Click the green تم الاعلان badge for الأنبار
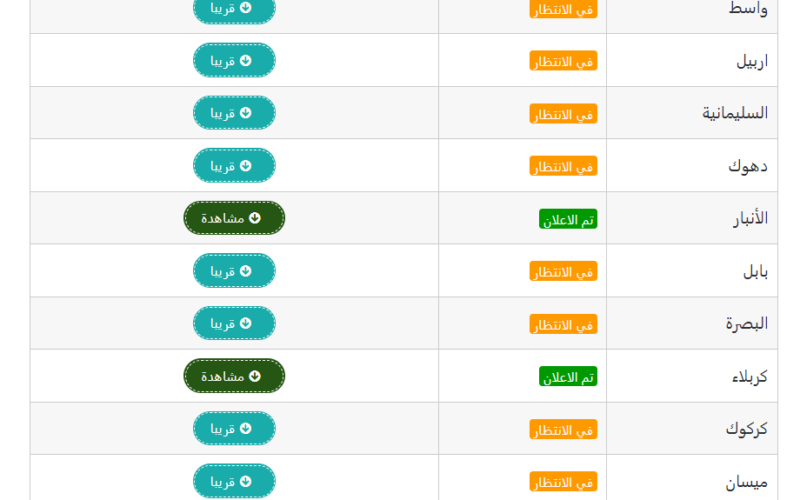Image resolution: width=800 pixels, height=500 pixels. point(568,219)
